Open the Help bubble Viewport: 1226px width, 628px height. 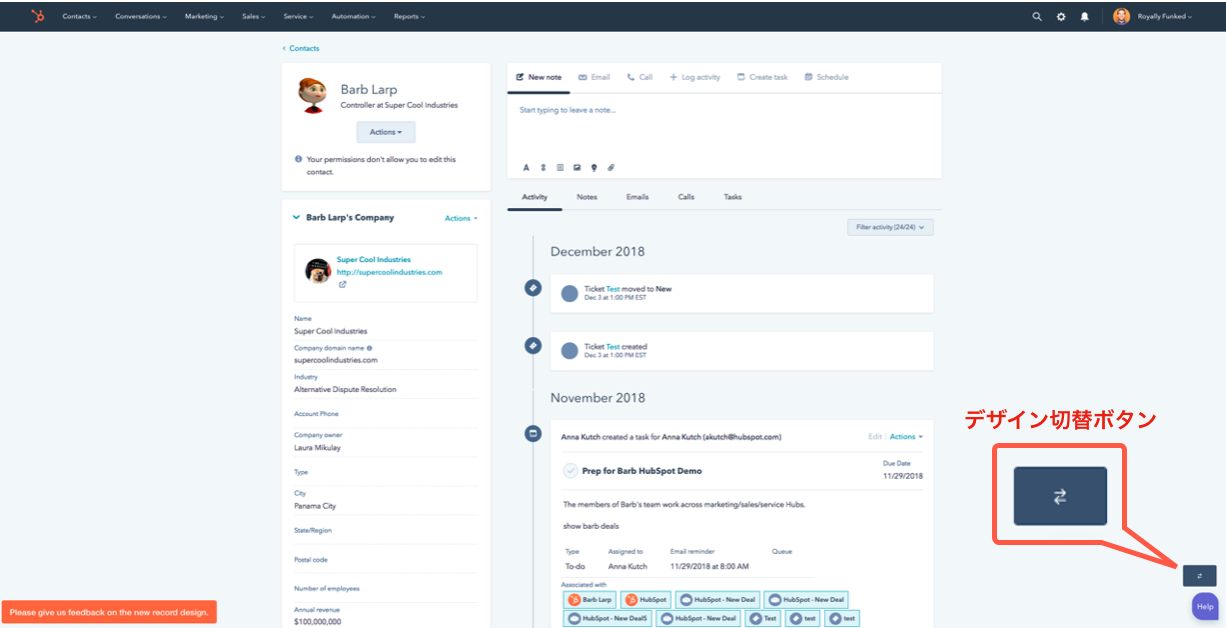1205,606
